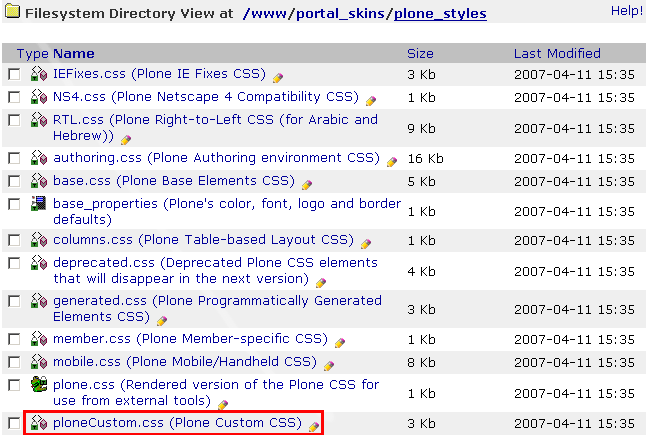Open generated.css Programmatically Generated link
The height and width of the screenshot is (435, 647).
[217, 309]
